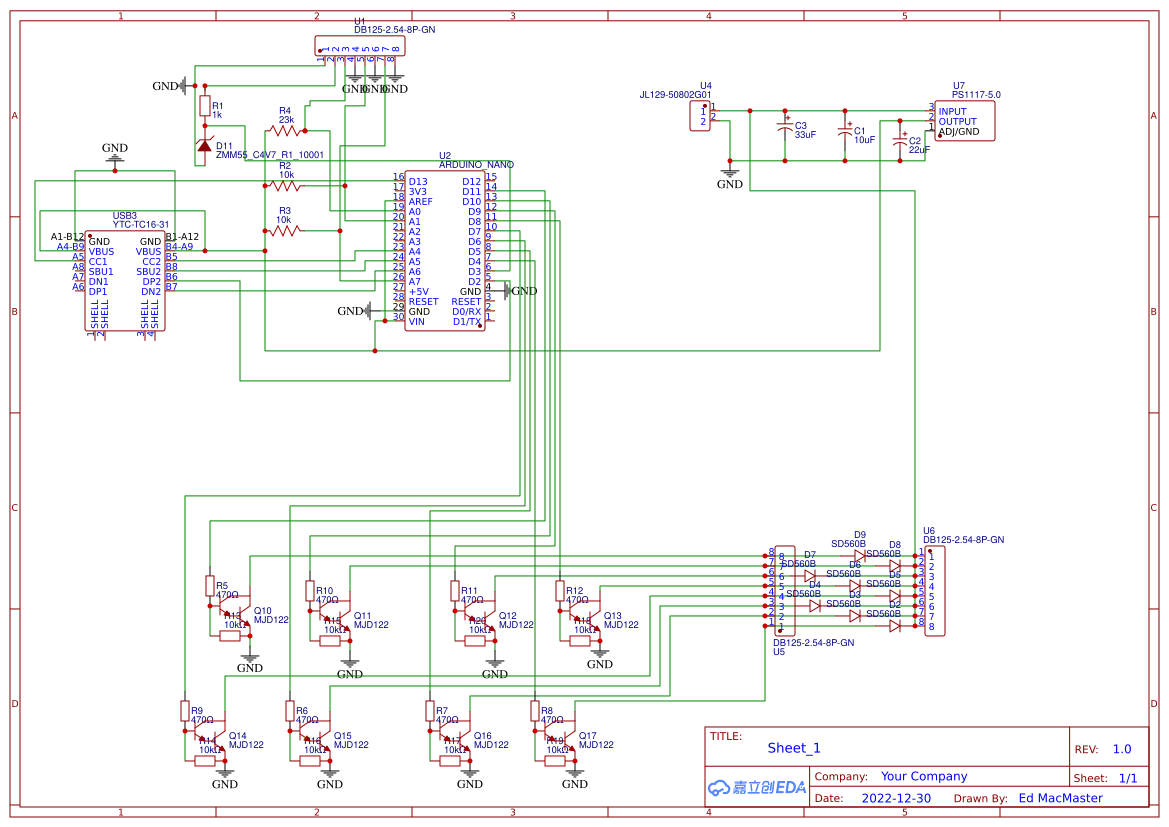Click resistor R4 23k symbol
This screenshot has width=1169, height=827.
283,132
